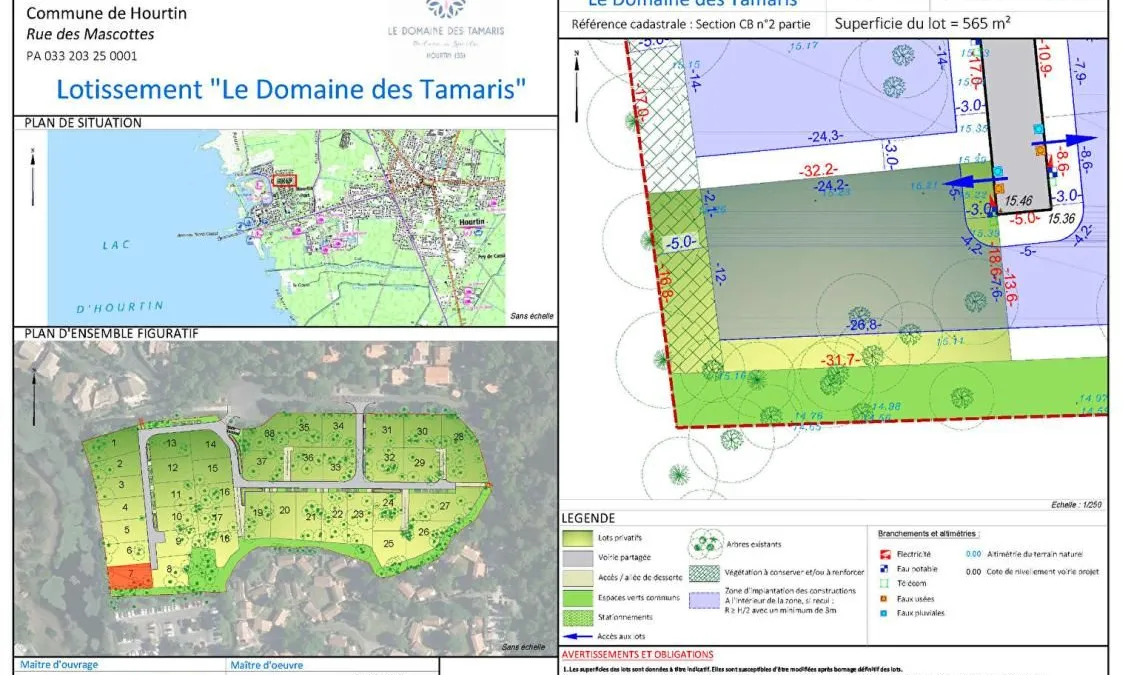1131x675 pixels.
Task: Click the Eau potable symbol in the legend
Action: click(x=884, y=568)
